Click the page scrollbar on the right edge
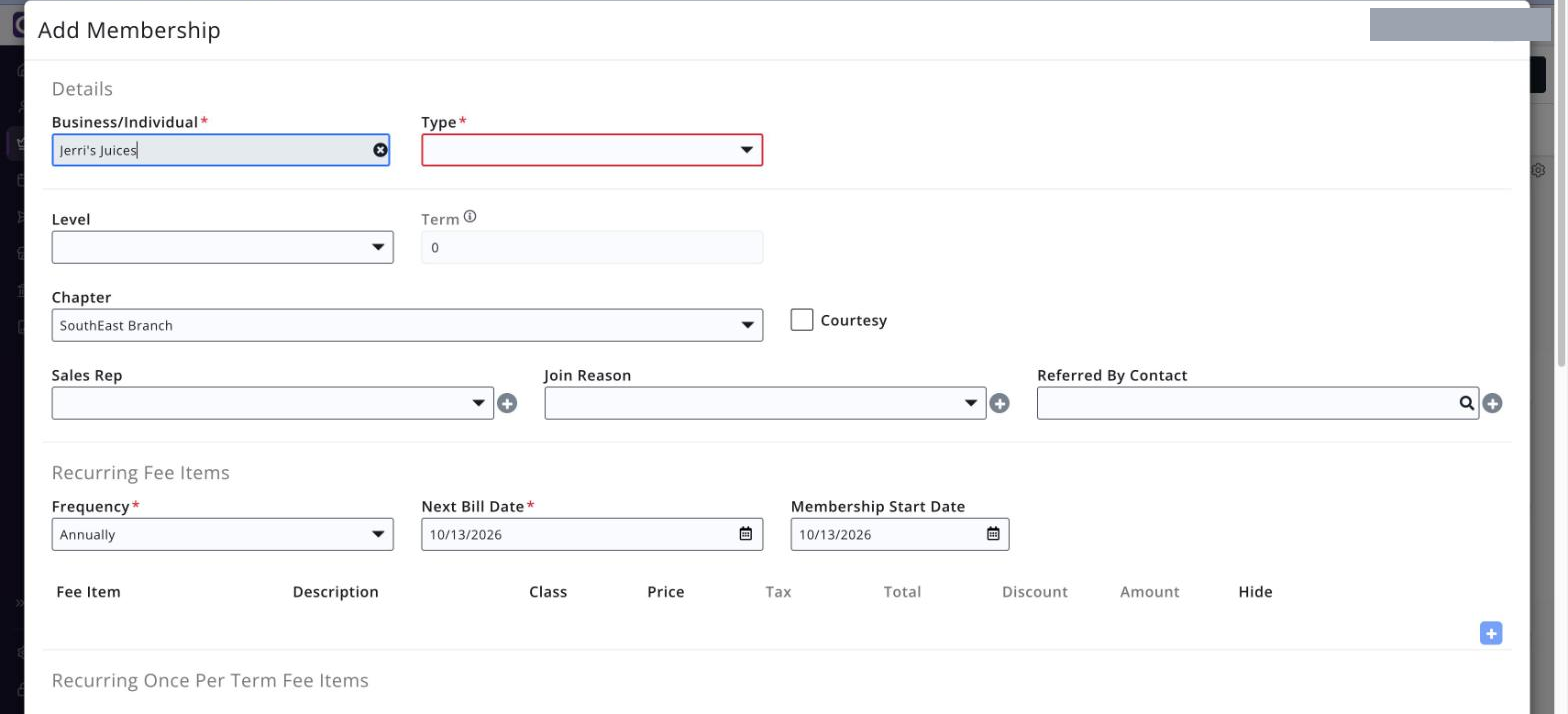Viewport: 1568px width, 714px height. click(1563, 185)
